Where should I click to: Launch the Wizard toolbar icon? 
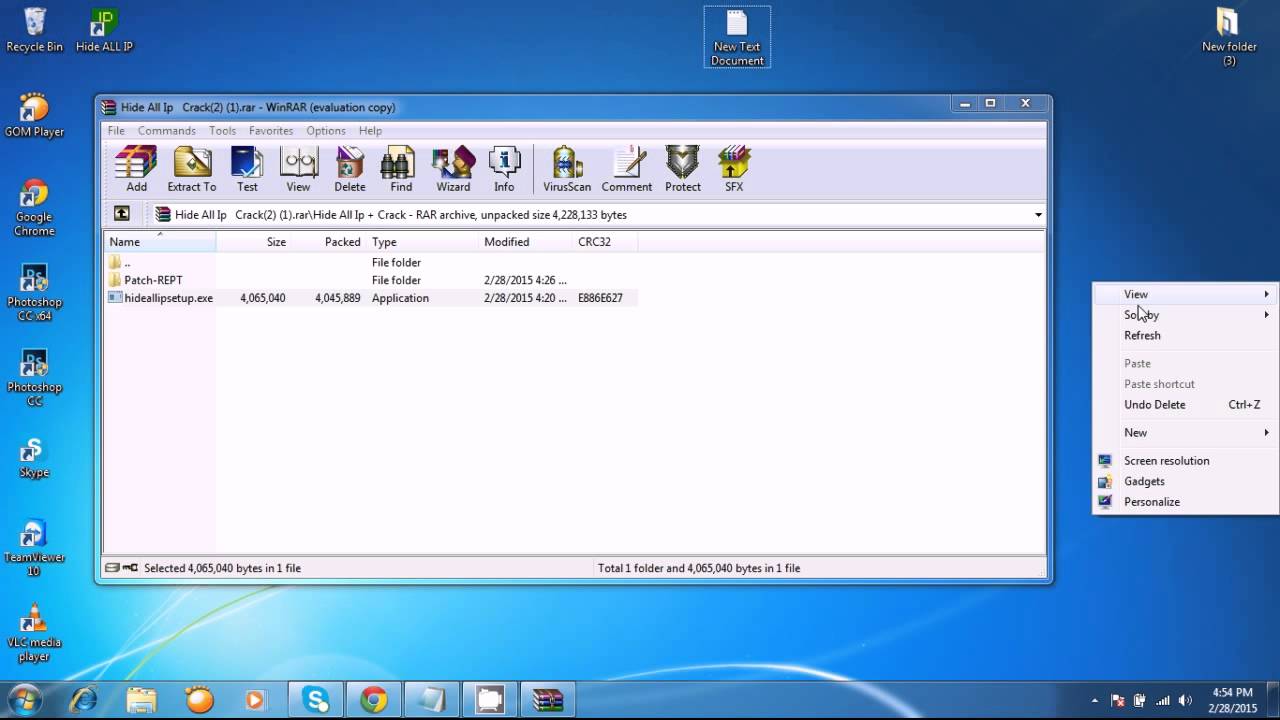453,169
